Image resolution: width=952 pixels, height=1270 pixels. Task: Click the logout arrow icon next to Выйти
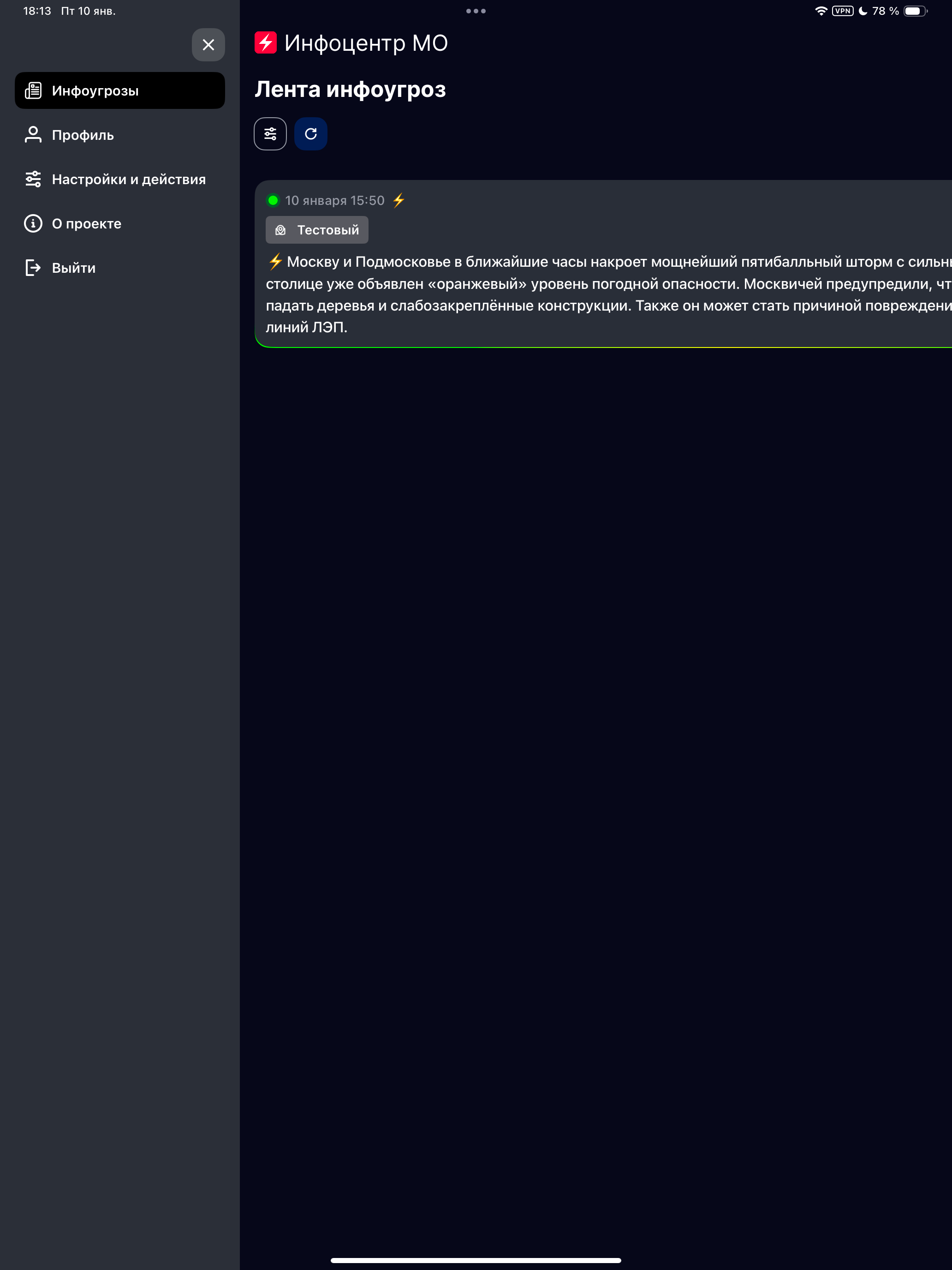coord(33,268)
